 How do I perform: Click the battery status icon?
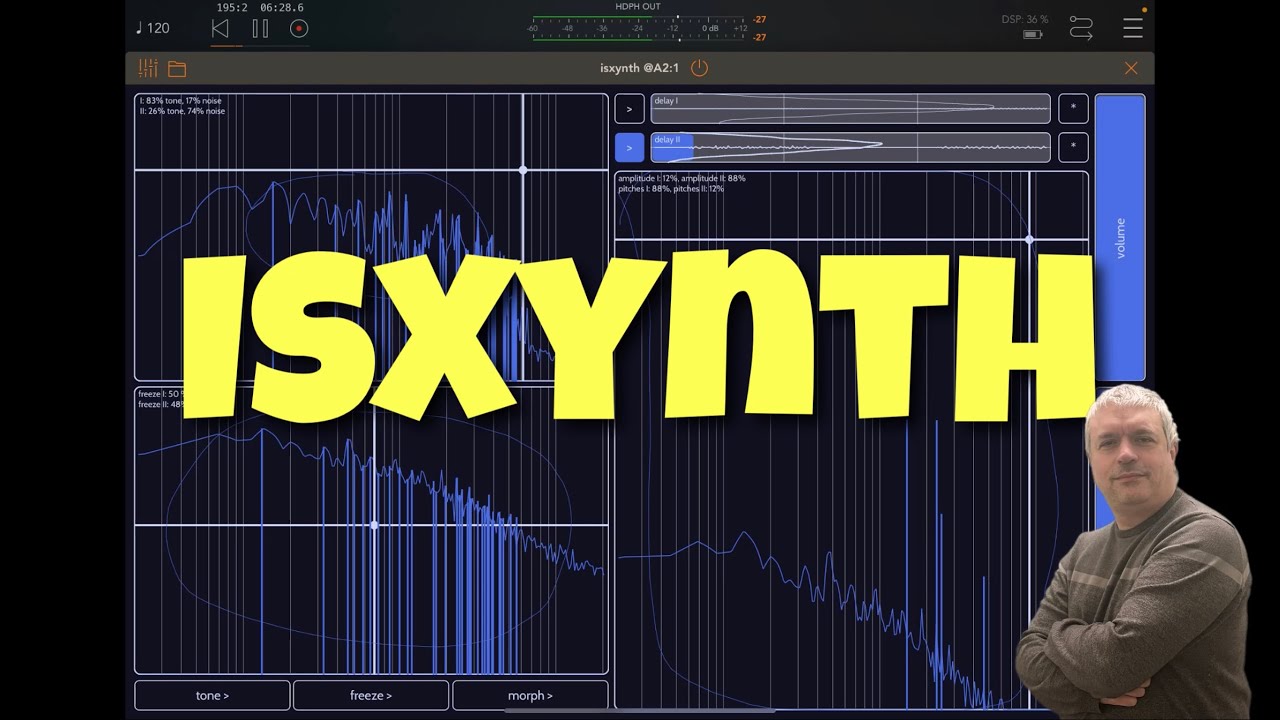coord(1033,35)
